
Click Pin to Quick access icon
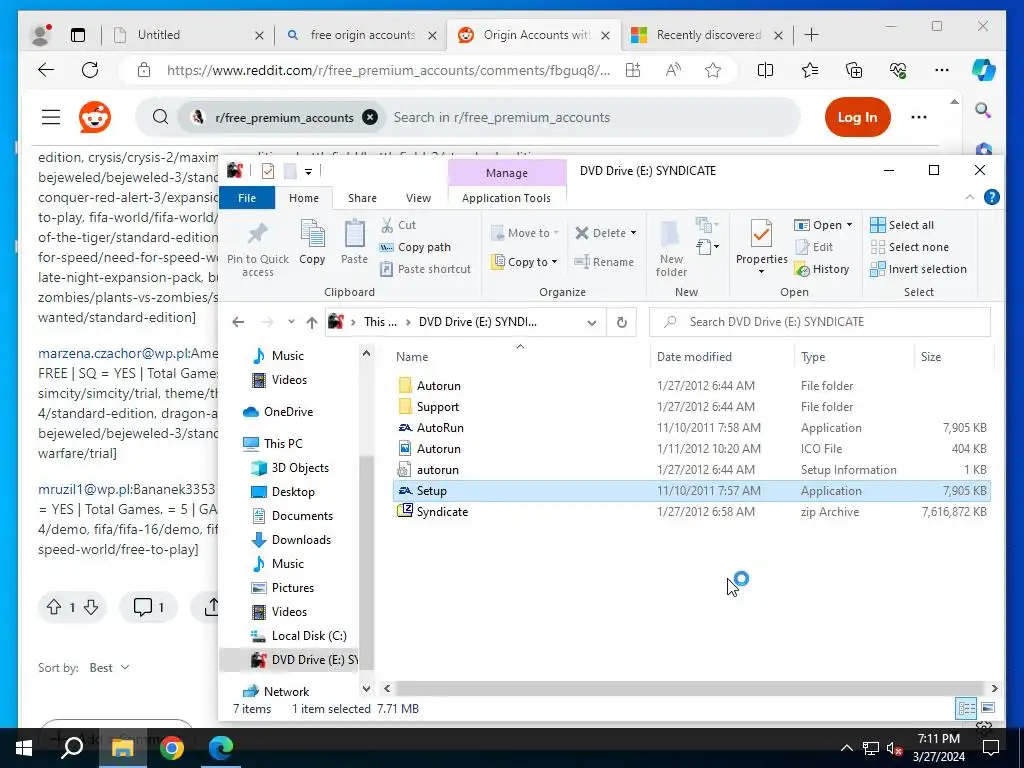click(x=257, y=234)
